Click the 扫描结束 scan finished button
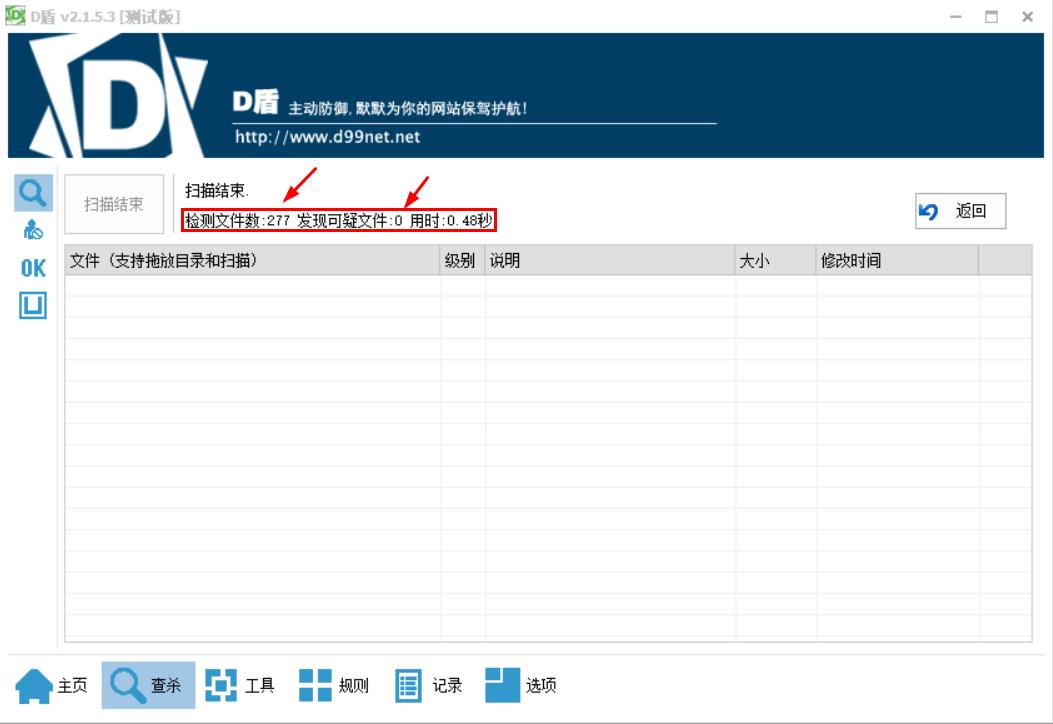This screenshot has height=724, width=1053. 114,204
